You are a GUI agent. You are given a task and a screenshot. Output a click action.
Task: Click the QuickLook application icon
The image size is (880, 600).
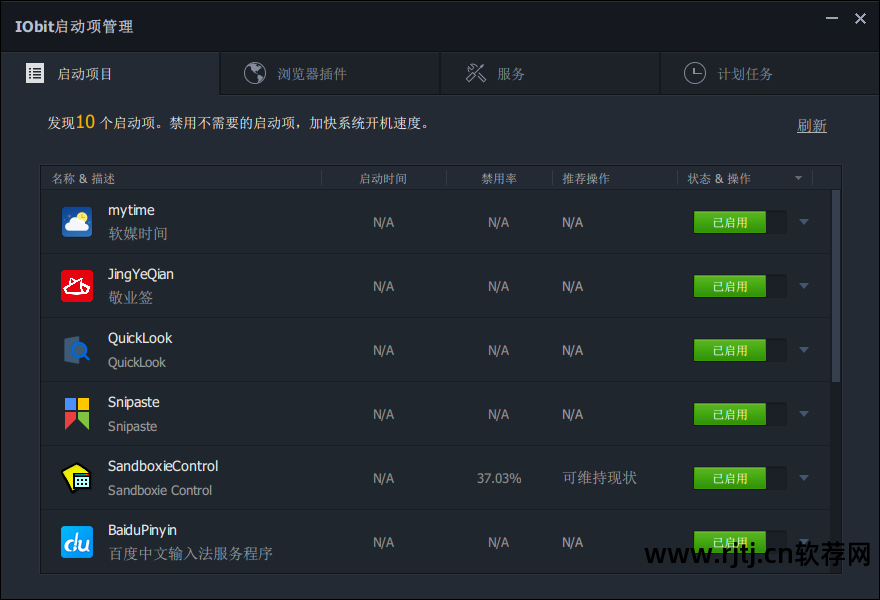point(77,349)
